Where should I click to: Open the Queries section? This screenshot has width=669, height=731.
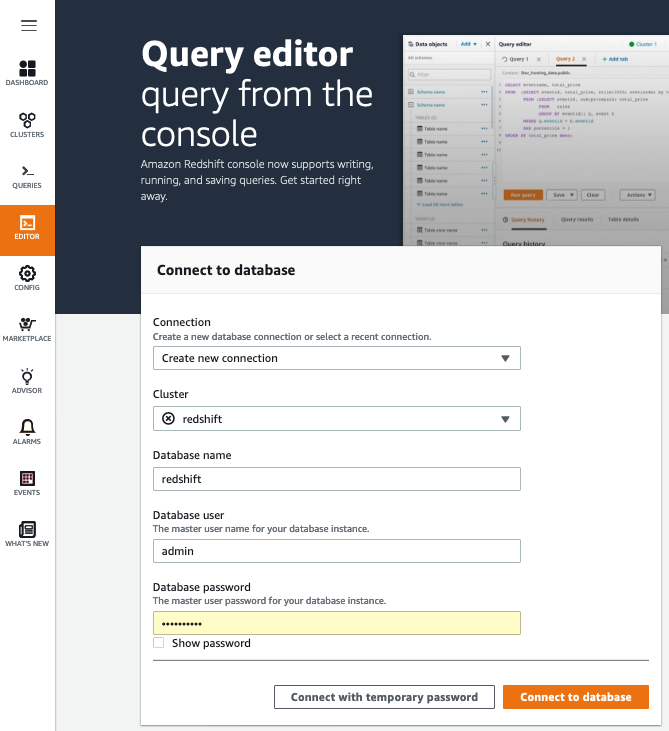pyautogui.click(x=28, y=176)
